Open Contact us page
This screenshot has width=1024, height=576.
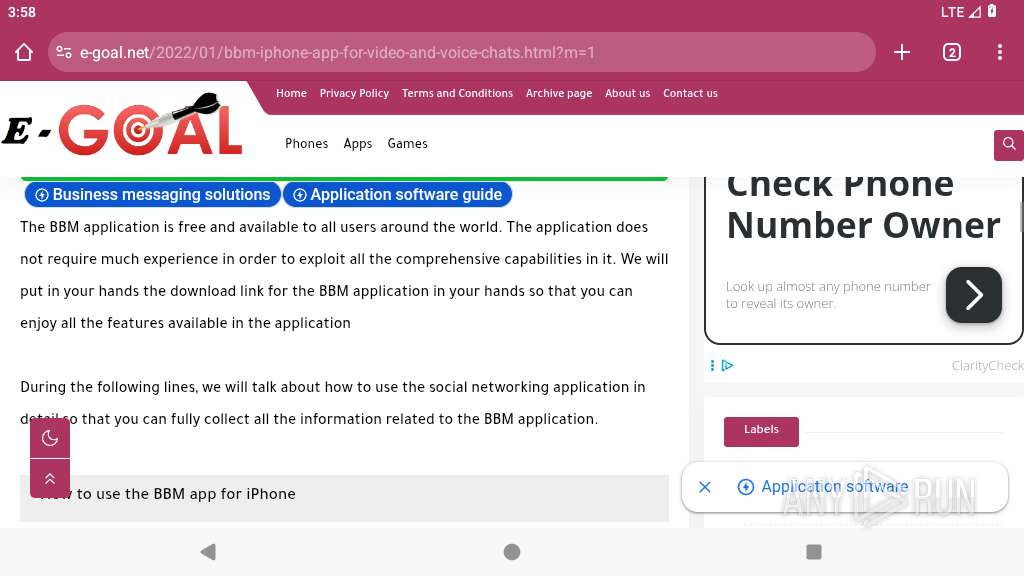pyautogui.click(x=690, y=93)
